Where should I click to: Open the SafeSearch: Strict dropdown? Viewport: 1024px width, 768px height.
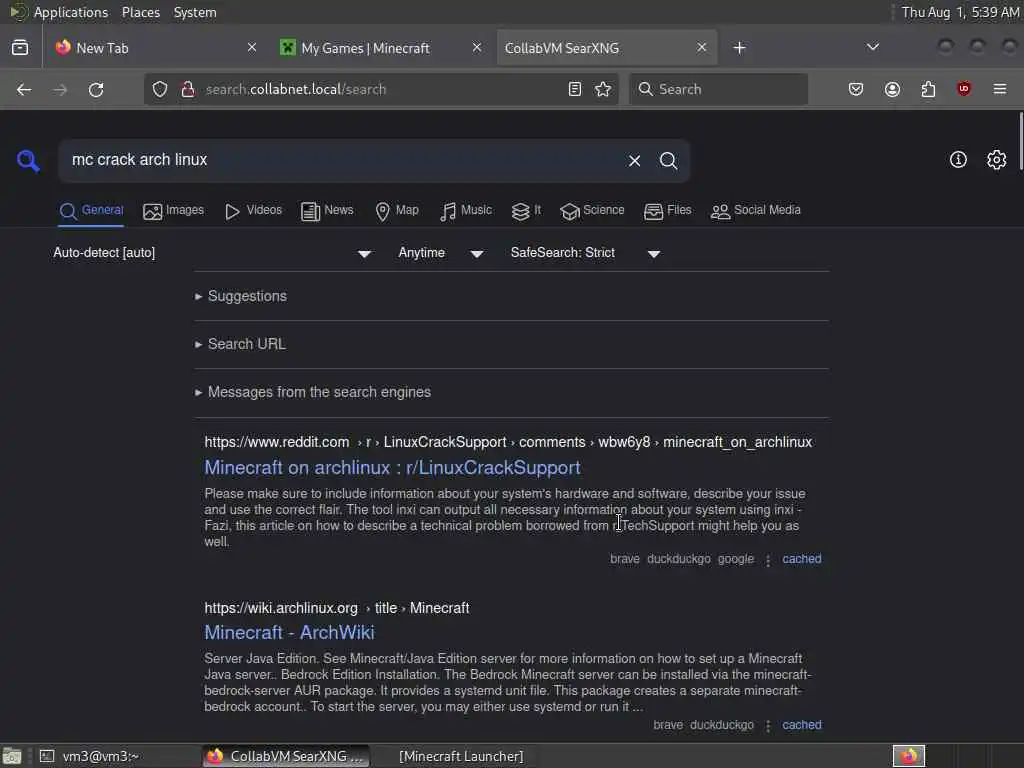[585, 253]
